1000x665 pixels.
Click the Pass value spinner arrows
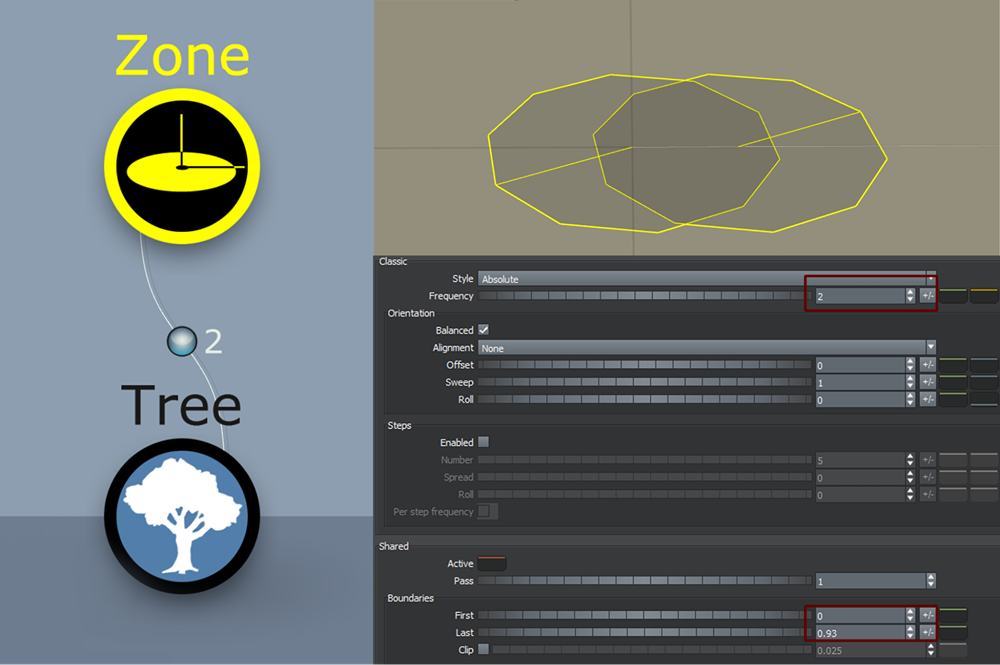pos(931,581)
